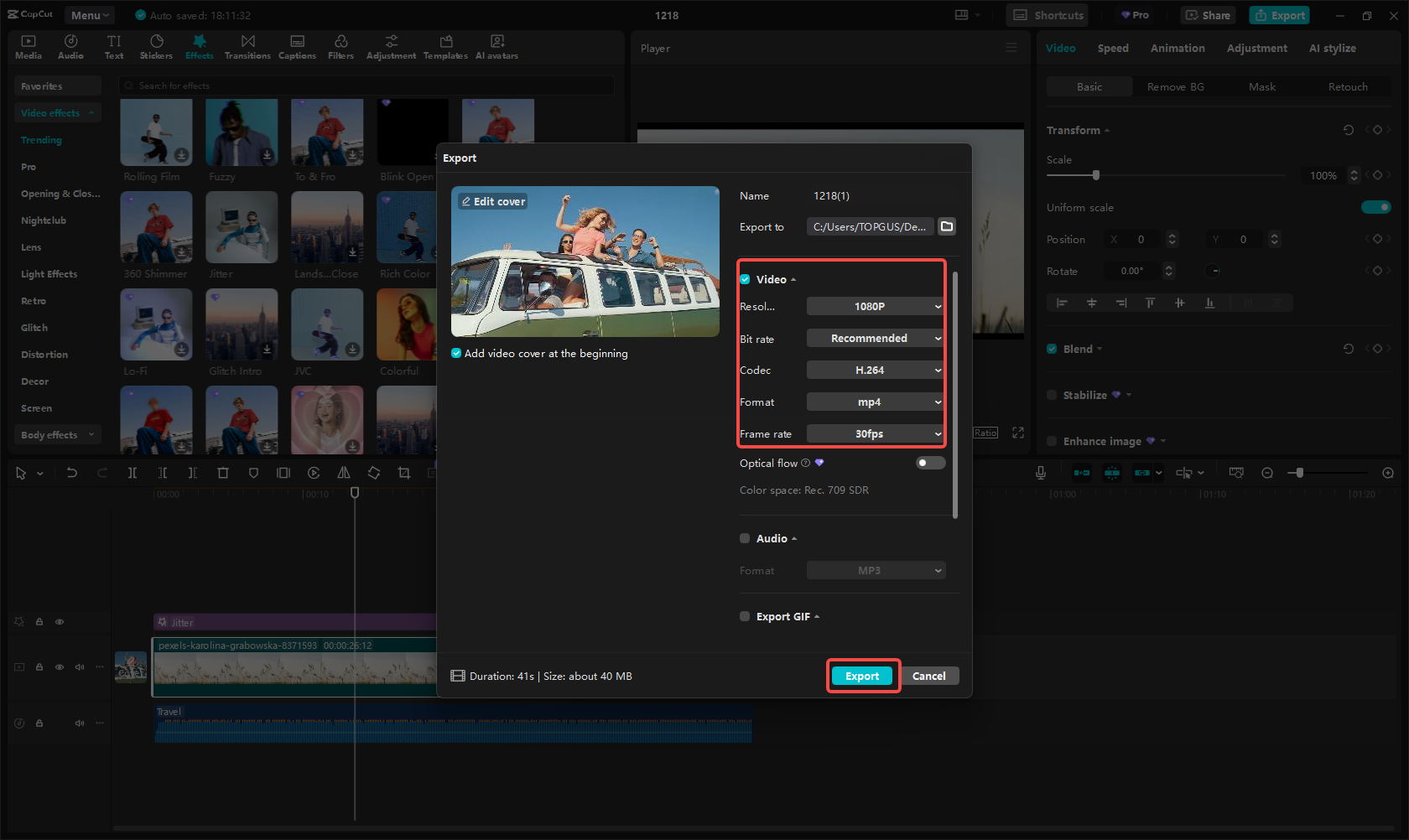Select the Split tool in the timeline toolbar
This screenshot has width=1409, height=840.
point(133,472)
